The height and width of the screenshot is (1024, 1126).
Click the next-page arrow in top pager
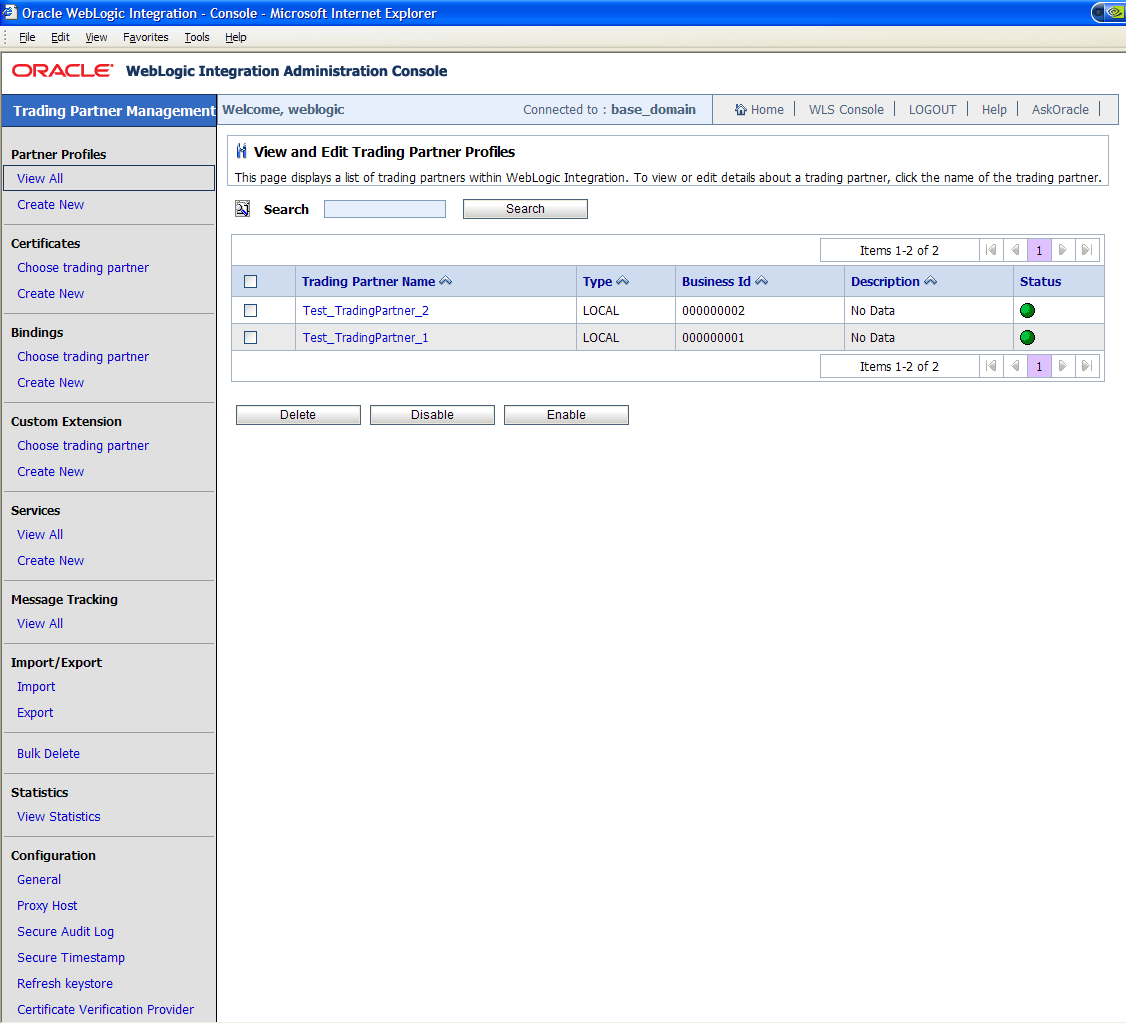pyautogui.click(x=1063, y=249)
